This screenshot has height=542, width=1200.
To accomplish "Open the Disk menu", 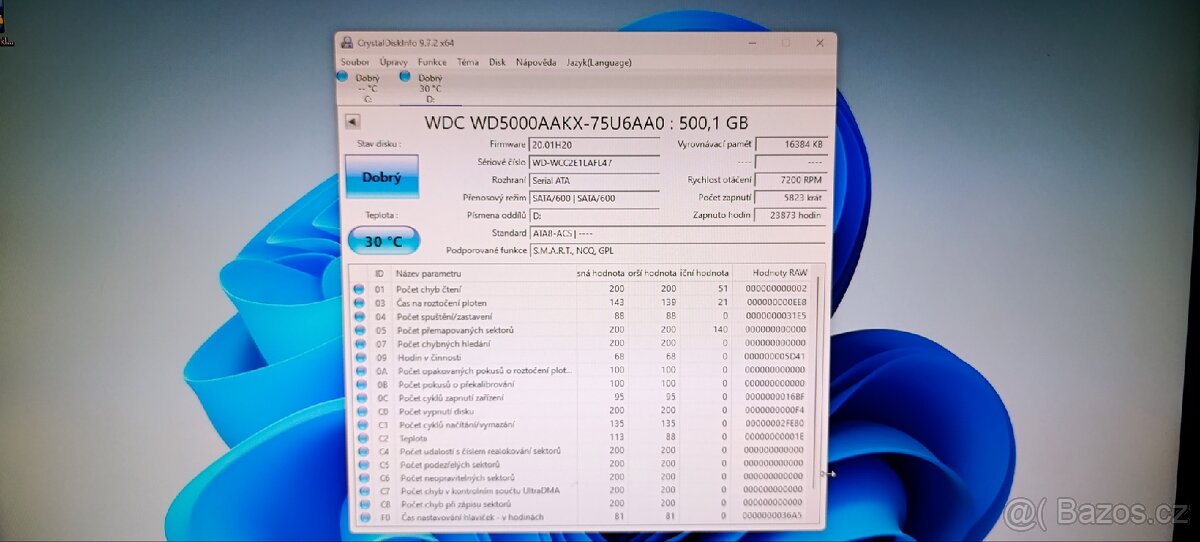I will (x=497, y=62).
